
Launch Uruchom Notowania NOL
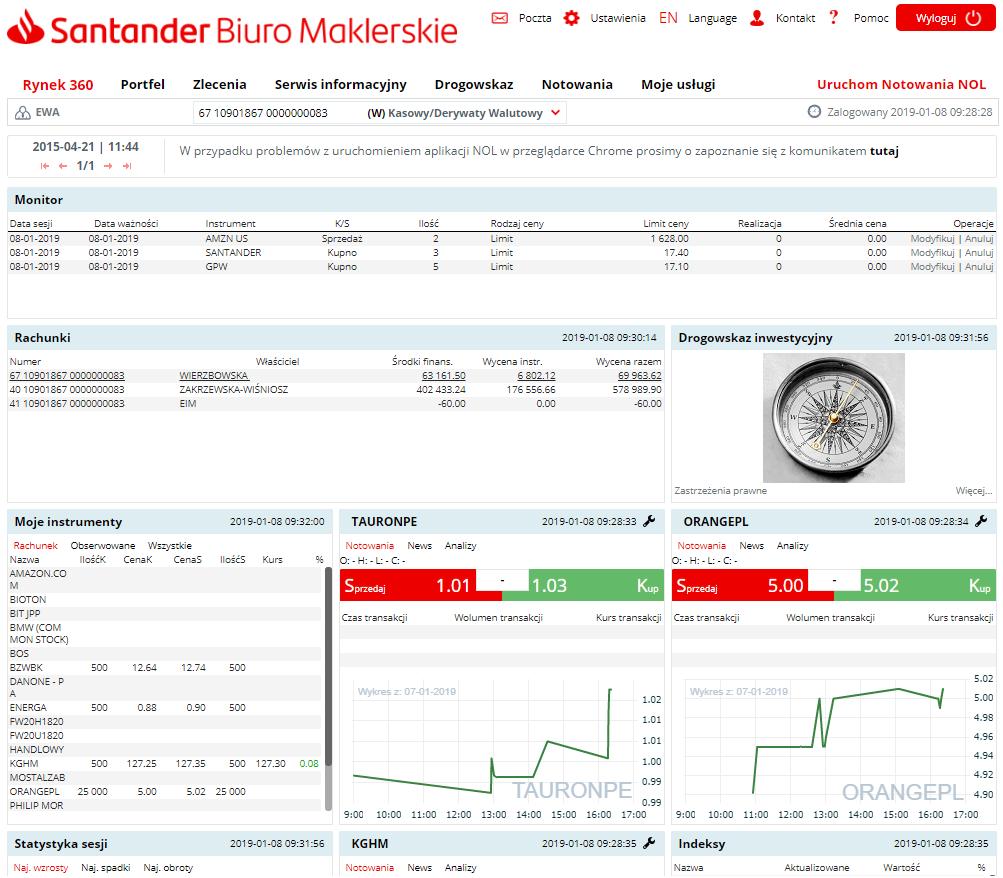coord(901,84)
